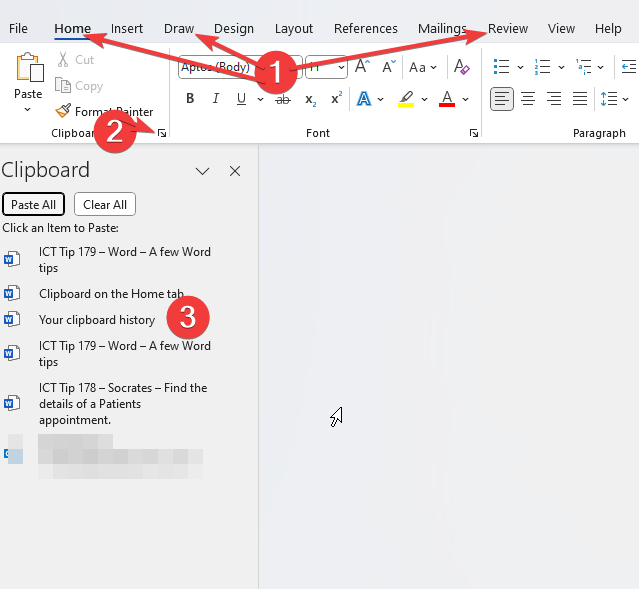The image size is (639, 589).
Task: Expand Clipboard pane options chevron
Action: point(202,171)
